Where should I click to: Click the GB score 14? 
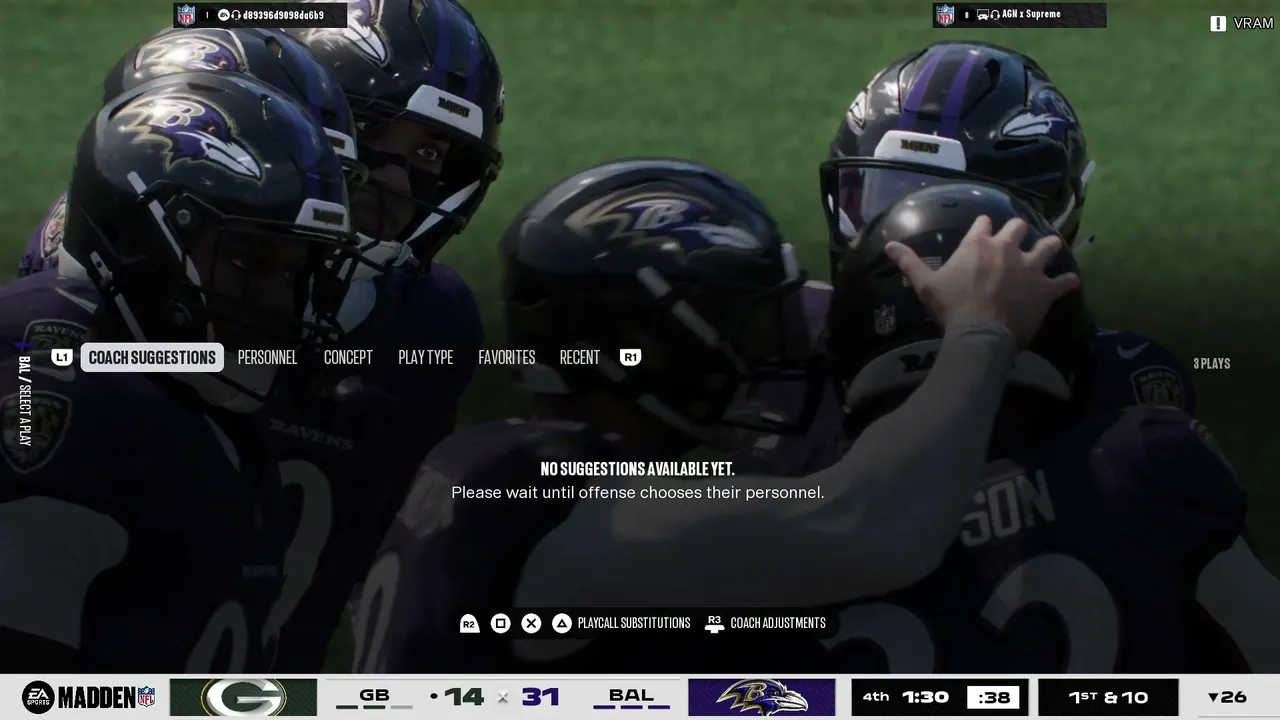click(x=464, y=697)
